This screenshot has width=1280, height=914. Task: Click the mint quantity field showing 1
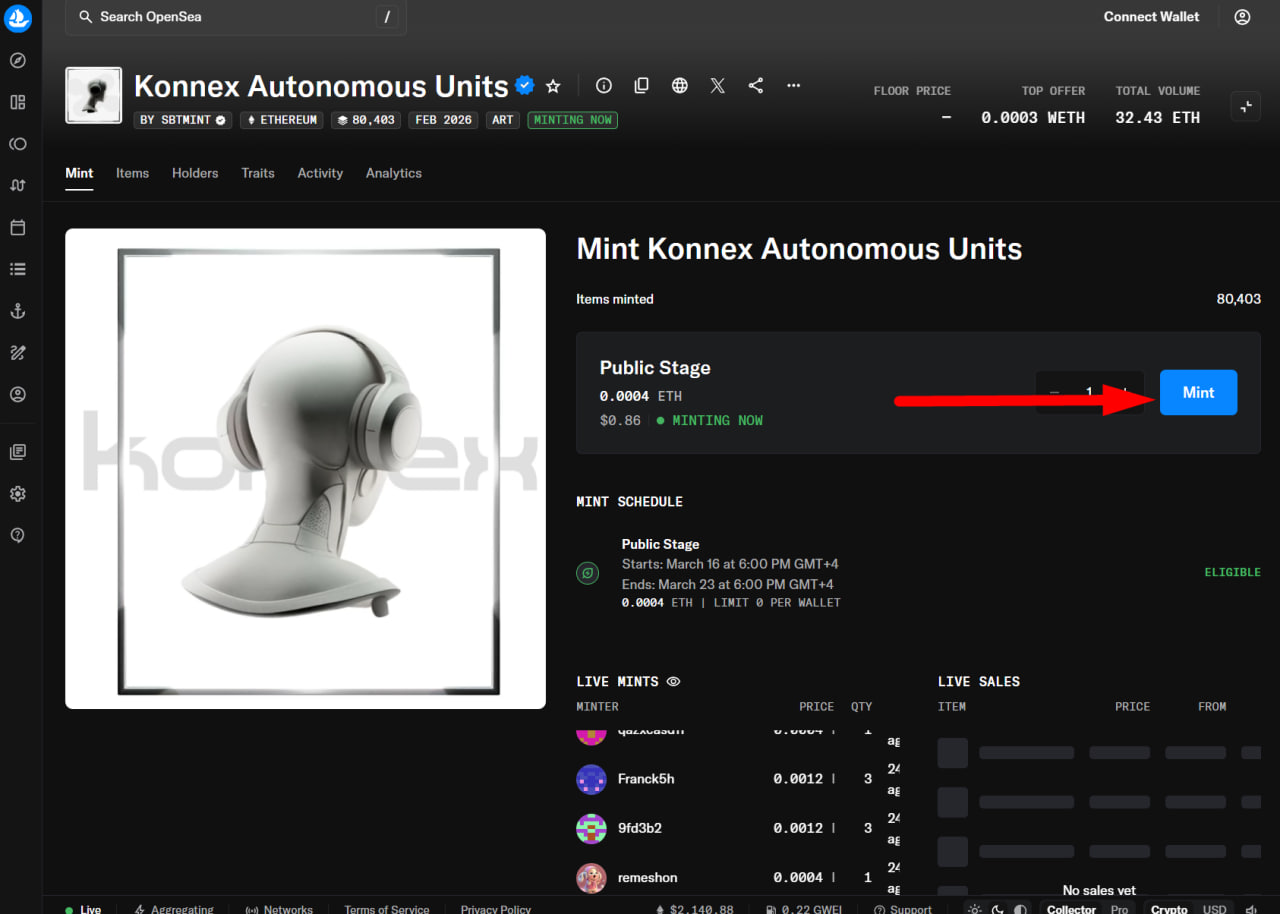click(1089, 393)
